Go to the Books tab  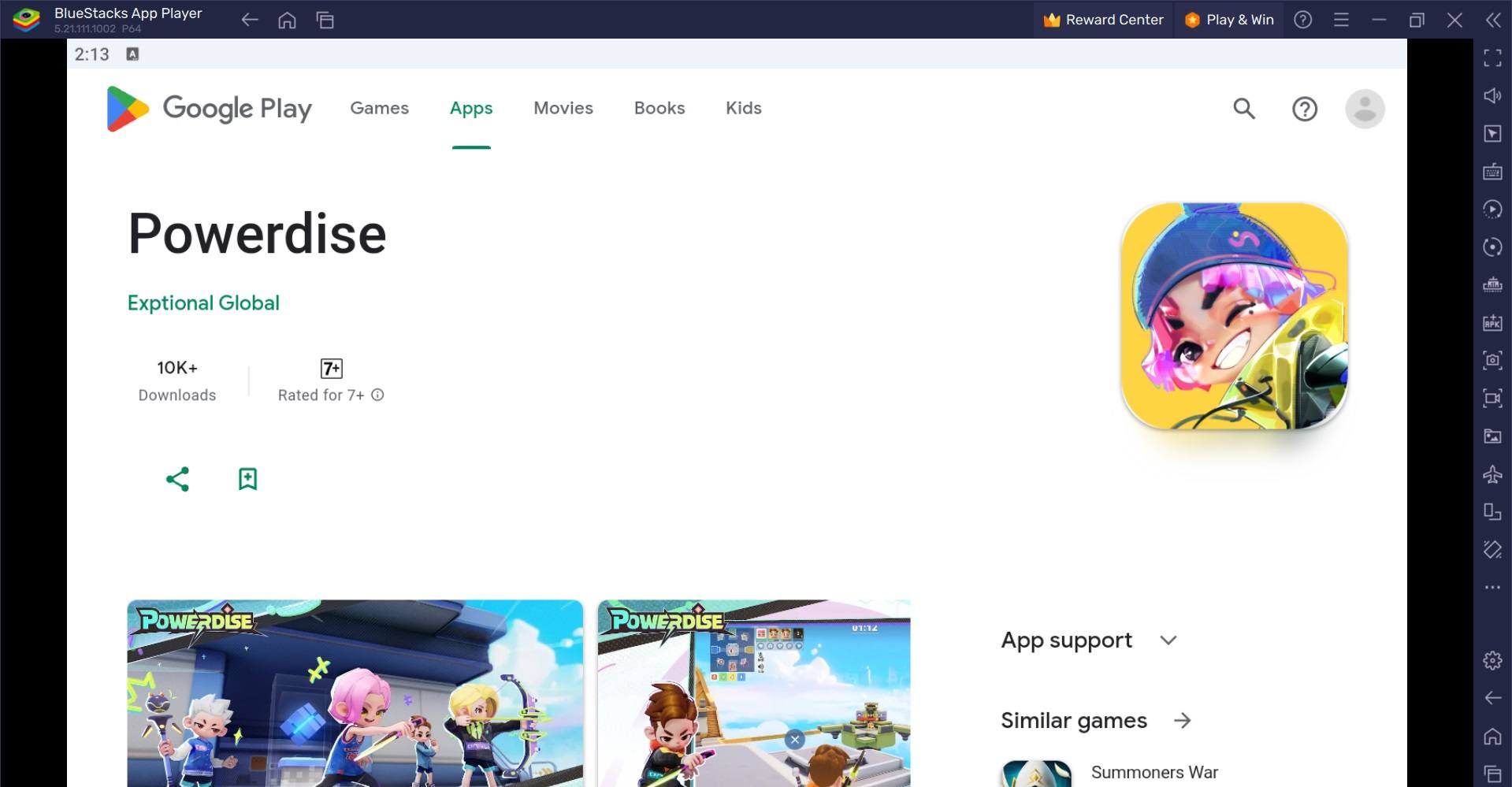pos(659,108)
